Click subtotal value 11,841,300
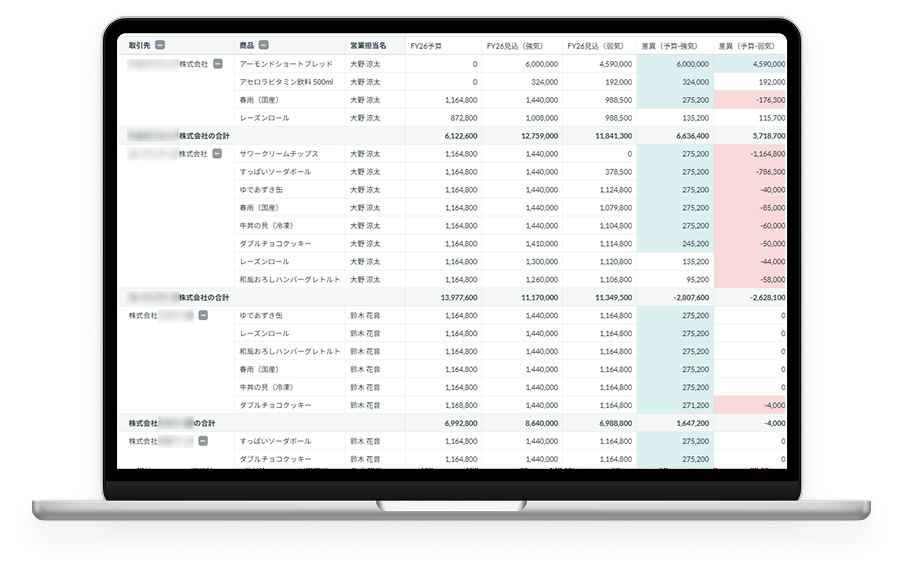Screen dimensions: 903x569 click(x=599, y=136)
